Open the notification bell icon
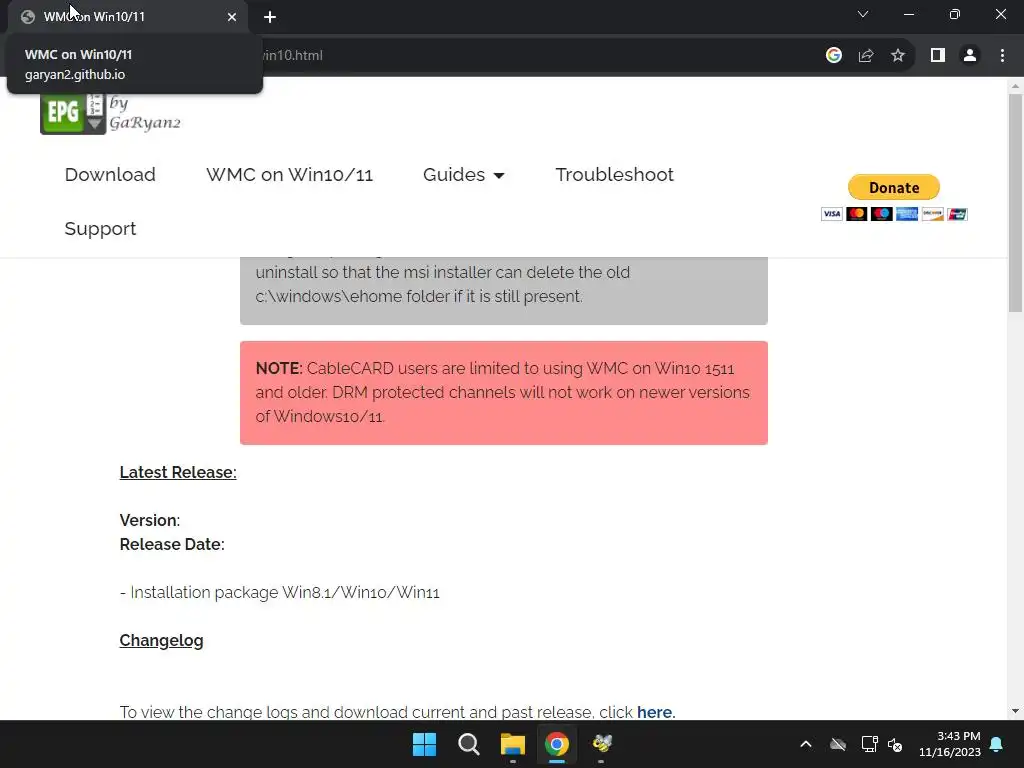 pyautogui.click(x=997, y=744)
